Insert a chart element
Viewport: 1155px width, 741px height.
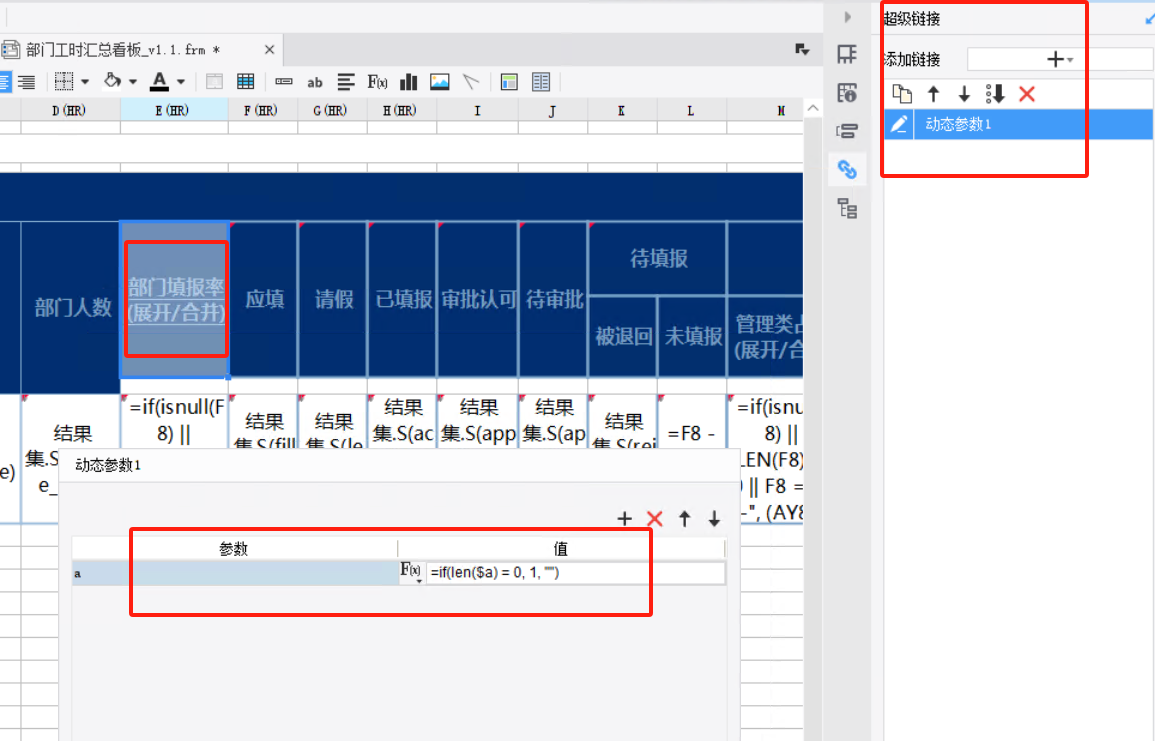408,82
